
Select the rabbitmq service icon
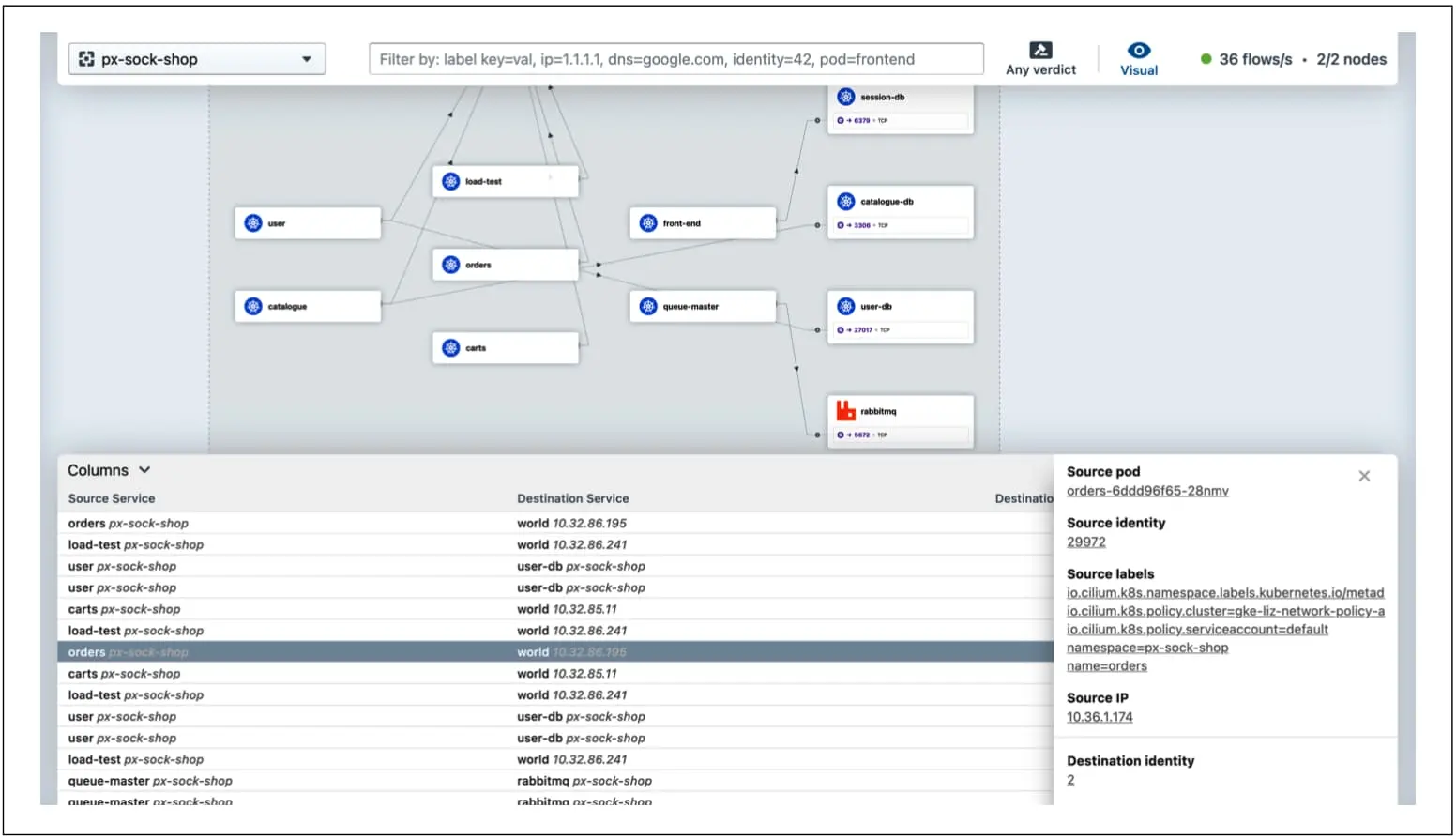pyautogui.click(x=846, y=411)
